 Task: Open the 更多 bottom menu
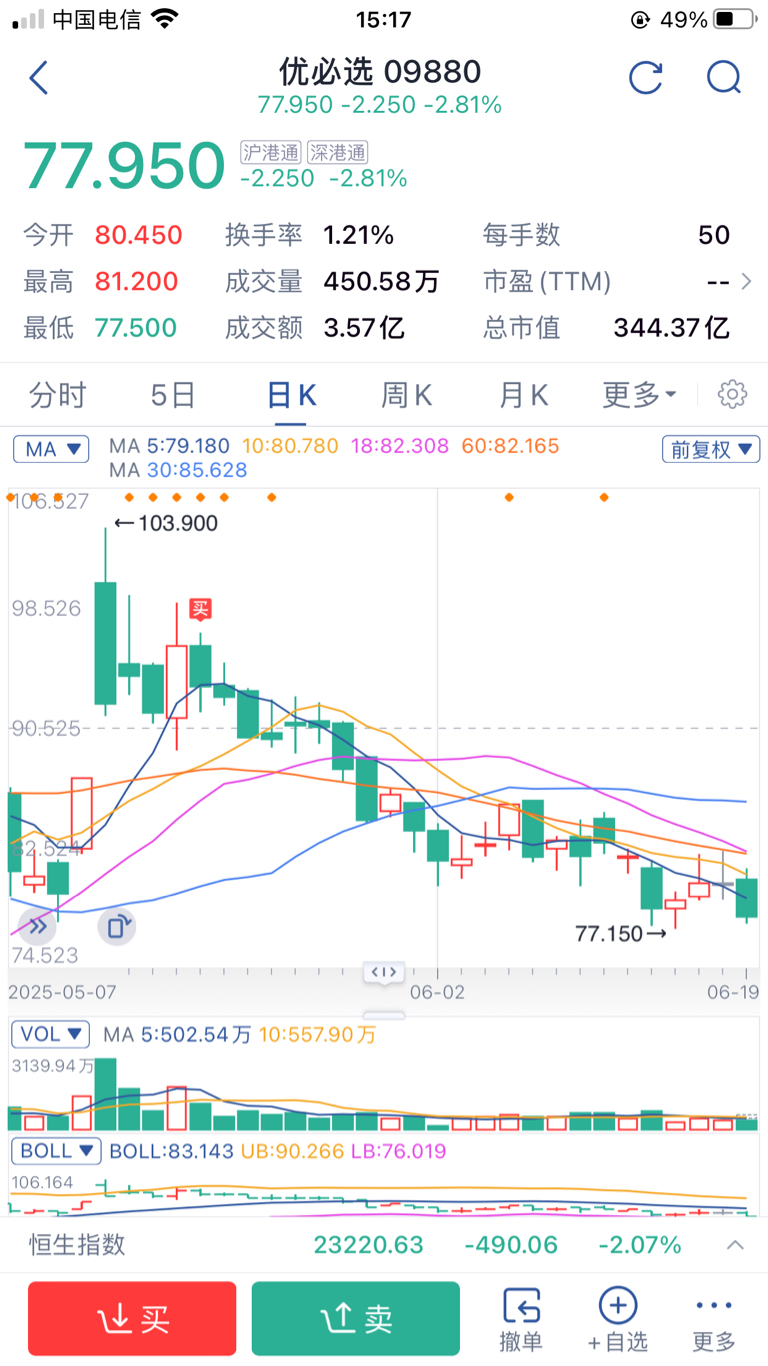(714, 1319)
